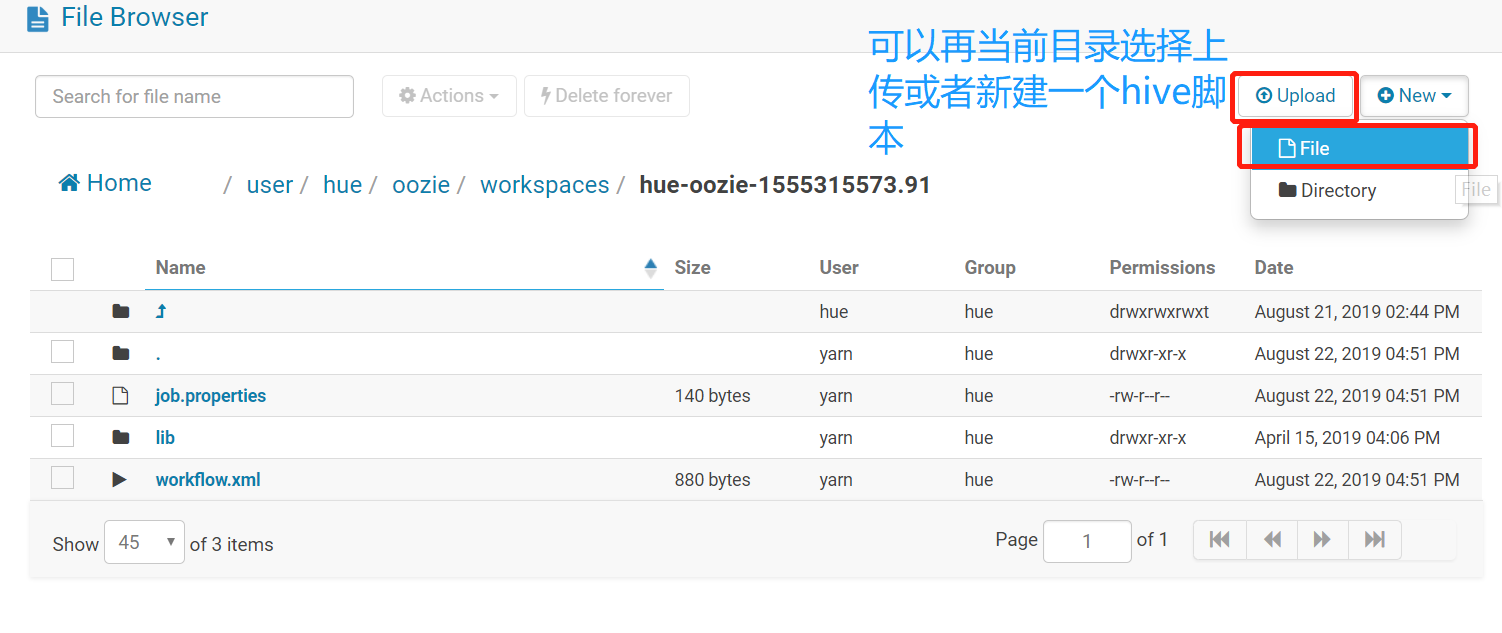
Task: Go to the previous page of results
Action: pyautogui.click(x=1272, y=540)
